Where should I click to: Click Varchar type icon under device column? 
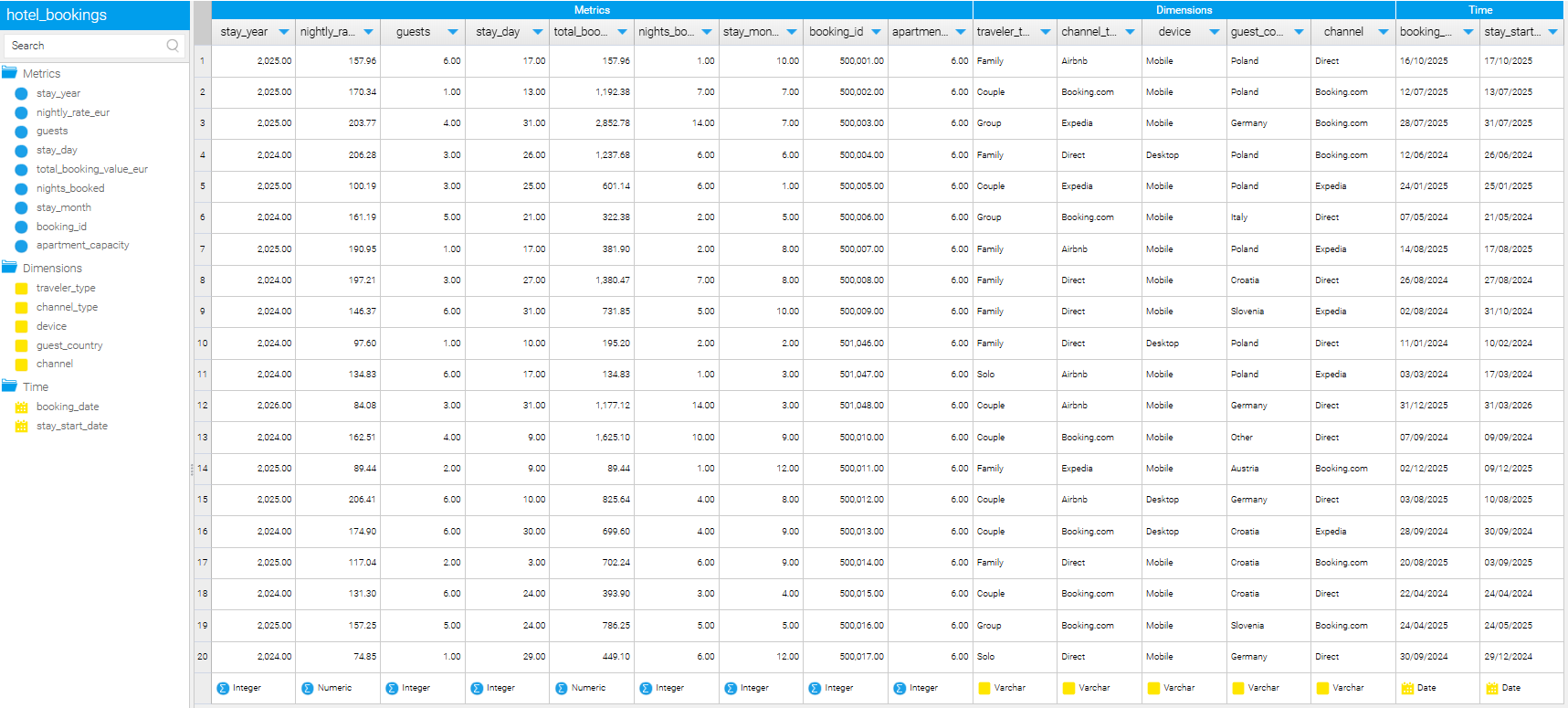(x=1153, y=688)
